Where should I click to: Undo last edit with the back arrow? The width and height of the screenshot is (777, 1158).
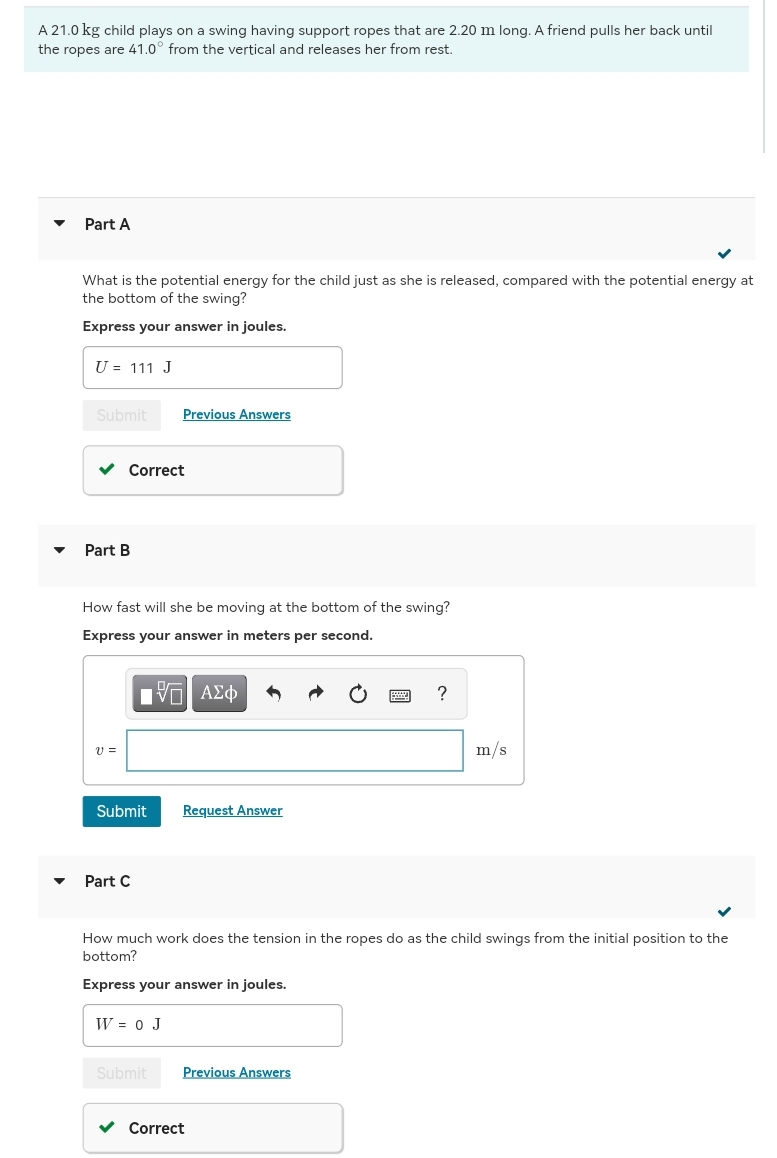point(273,693)
